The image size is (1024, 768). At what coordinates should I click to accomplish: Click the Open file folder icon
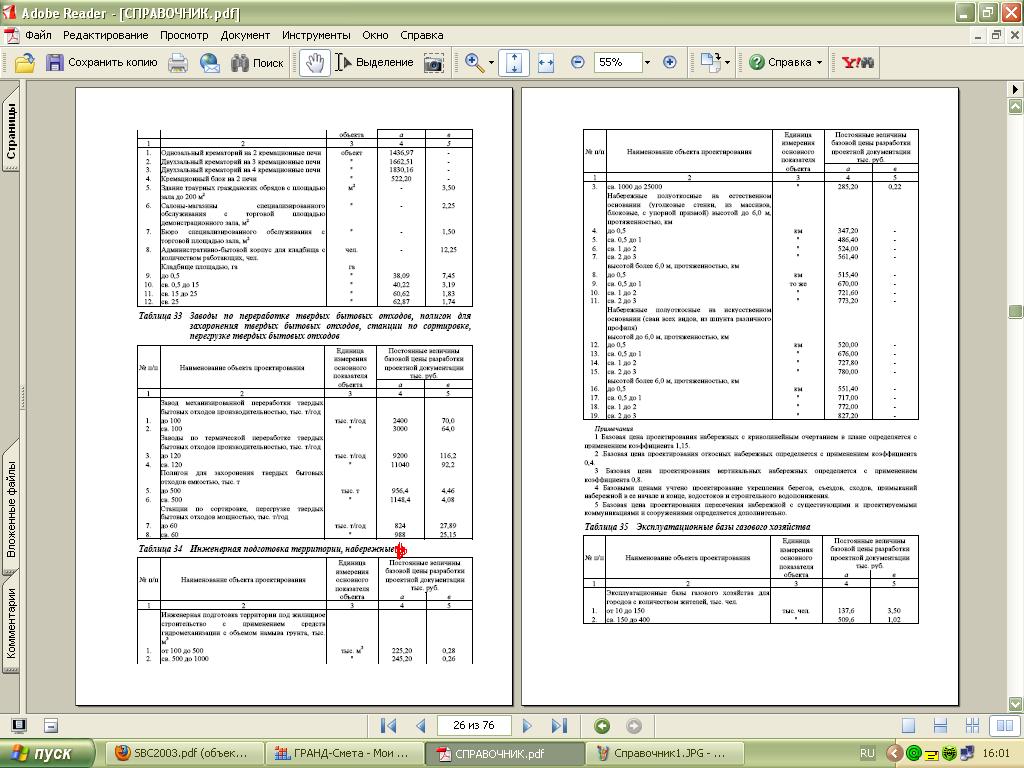point(24,63)
